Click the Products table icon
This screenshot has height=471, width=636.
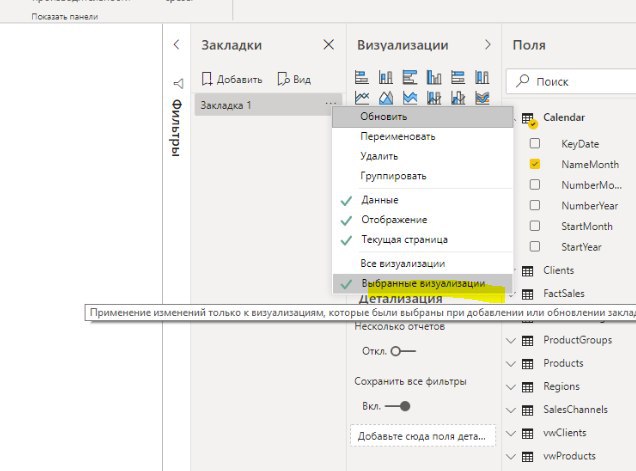pyautogui.click(x=527, y=363)
